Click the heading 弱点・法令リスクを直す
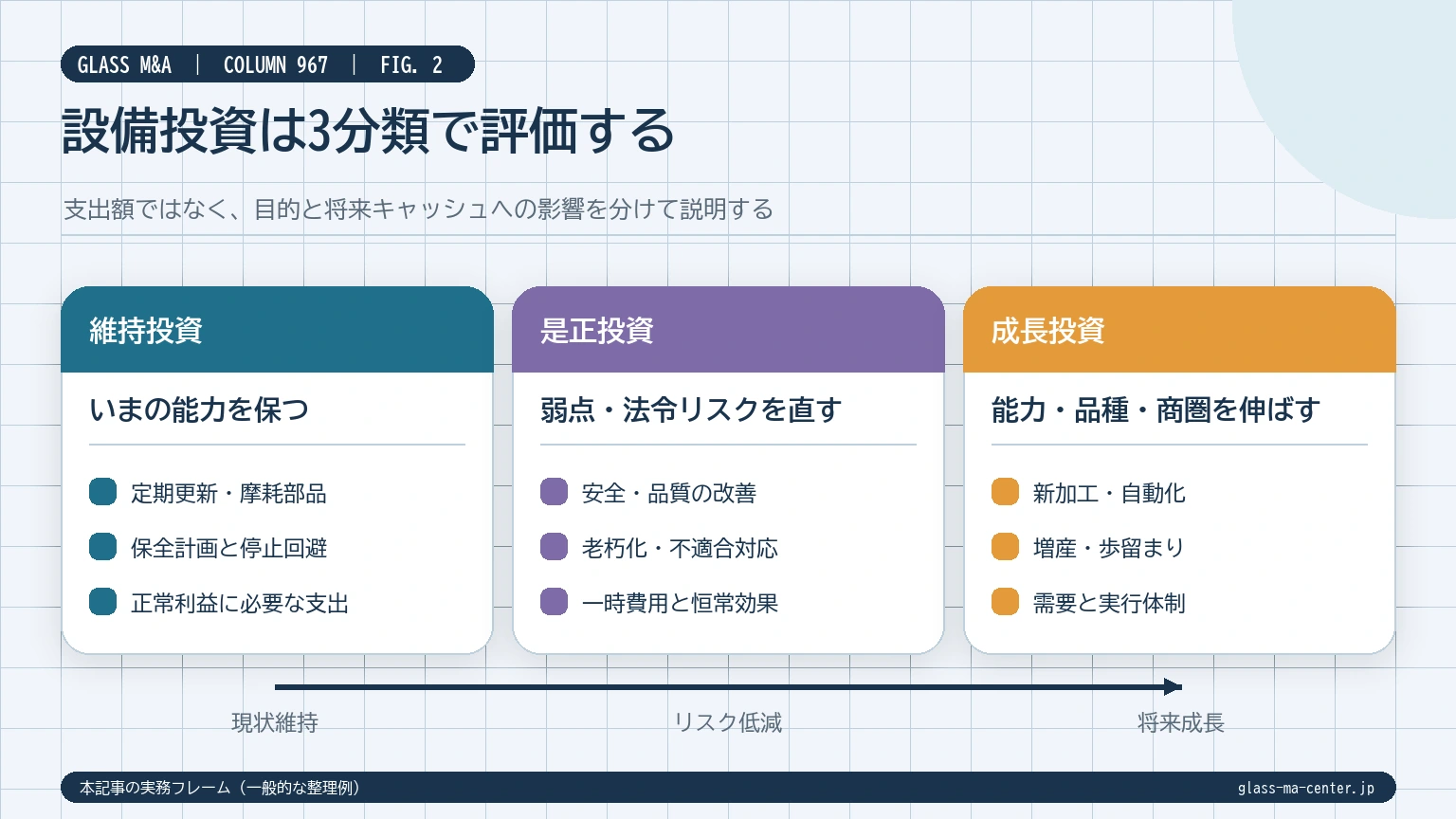 (x=691, y=409)
